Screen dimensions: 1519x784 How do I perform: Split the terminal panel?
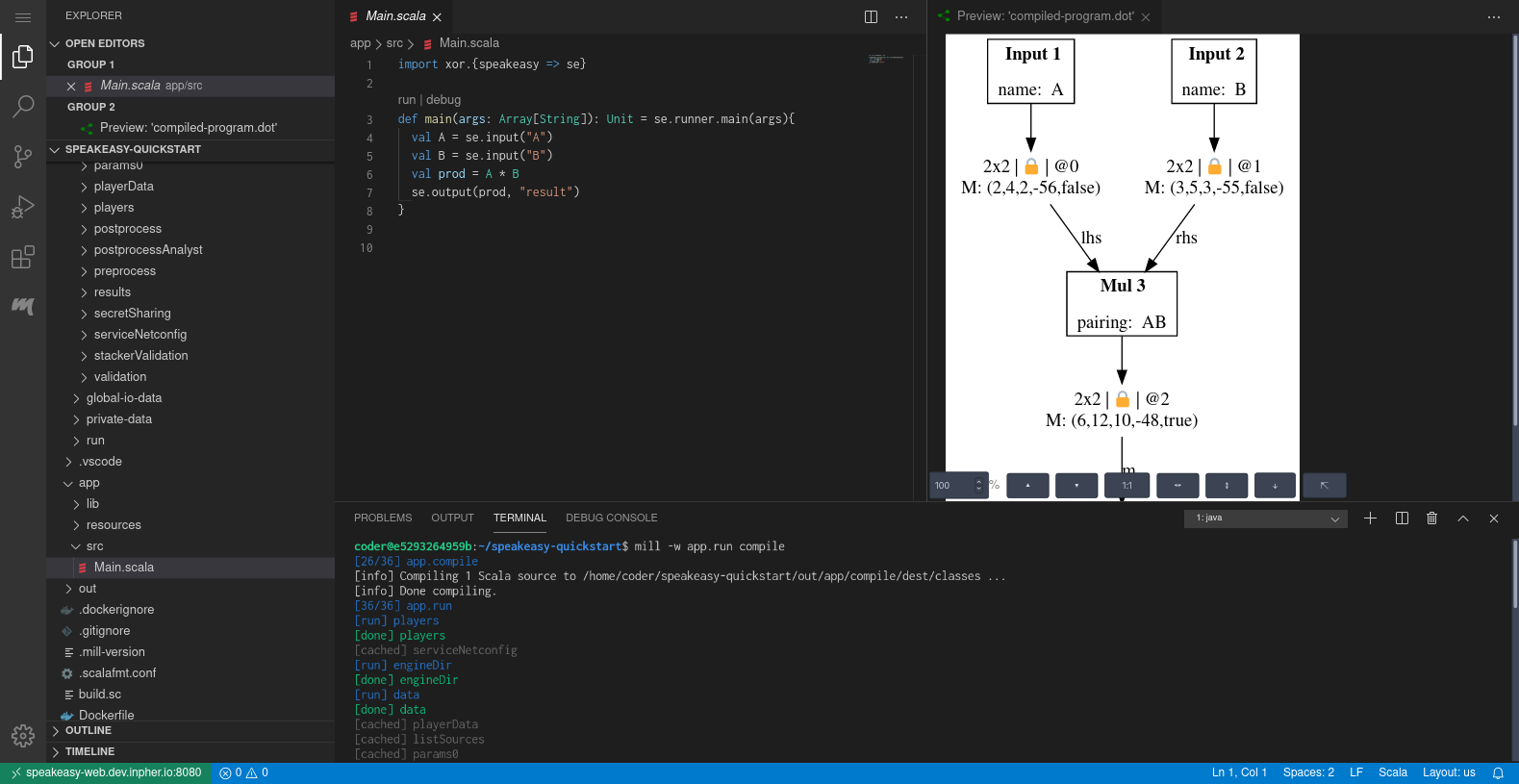[x=1402, y=518]
